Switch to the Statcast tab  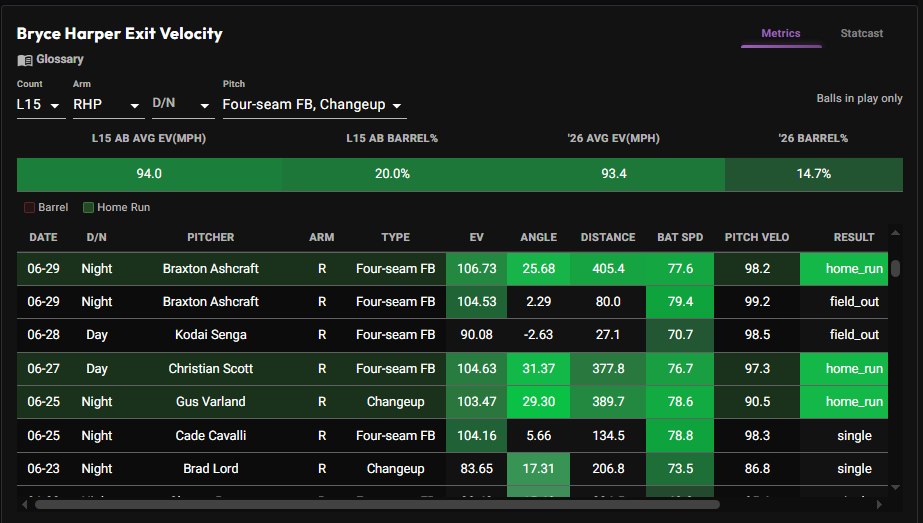click(861, 34)
